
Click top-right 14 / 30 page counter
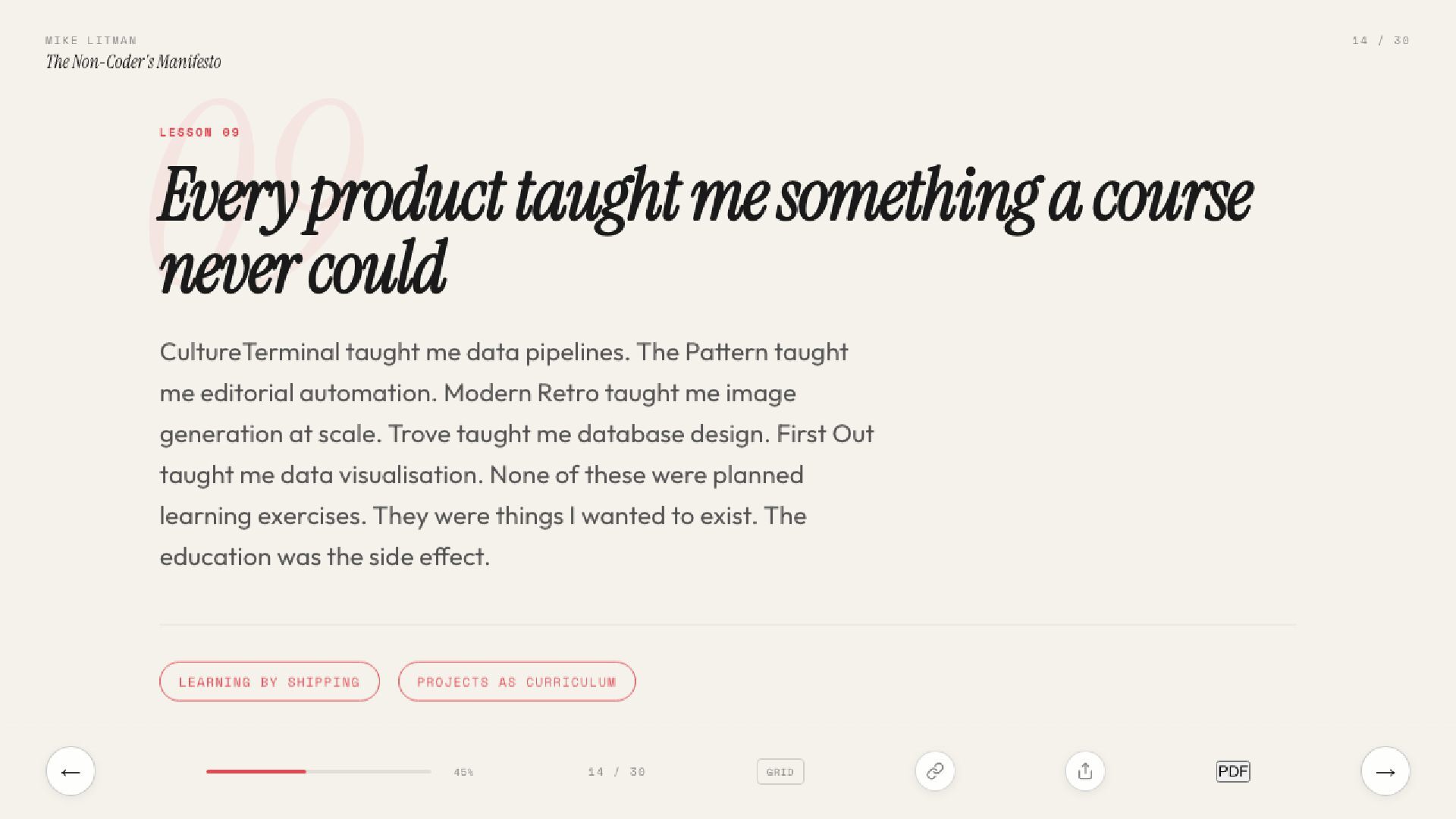1381,40
